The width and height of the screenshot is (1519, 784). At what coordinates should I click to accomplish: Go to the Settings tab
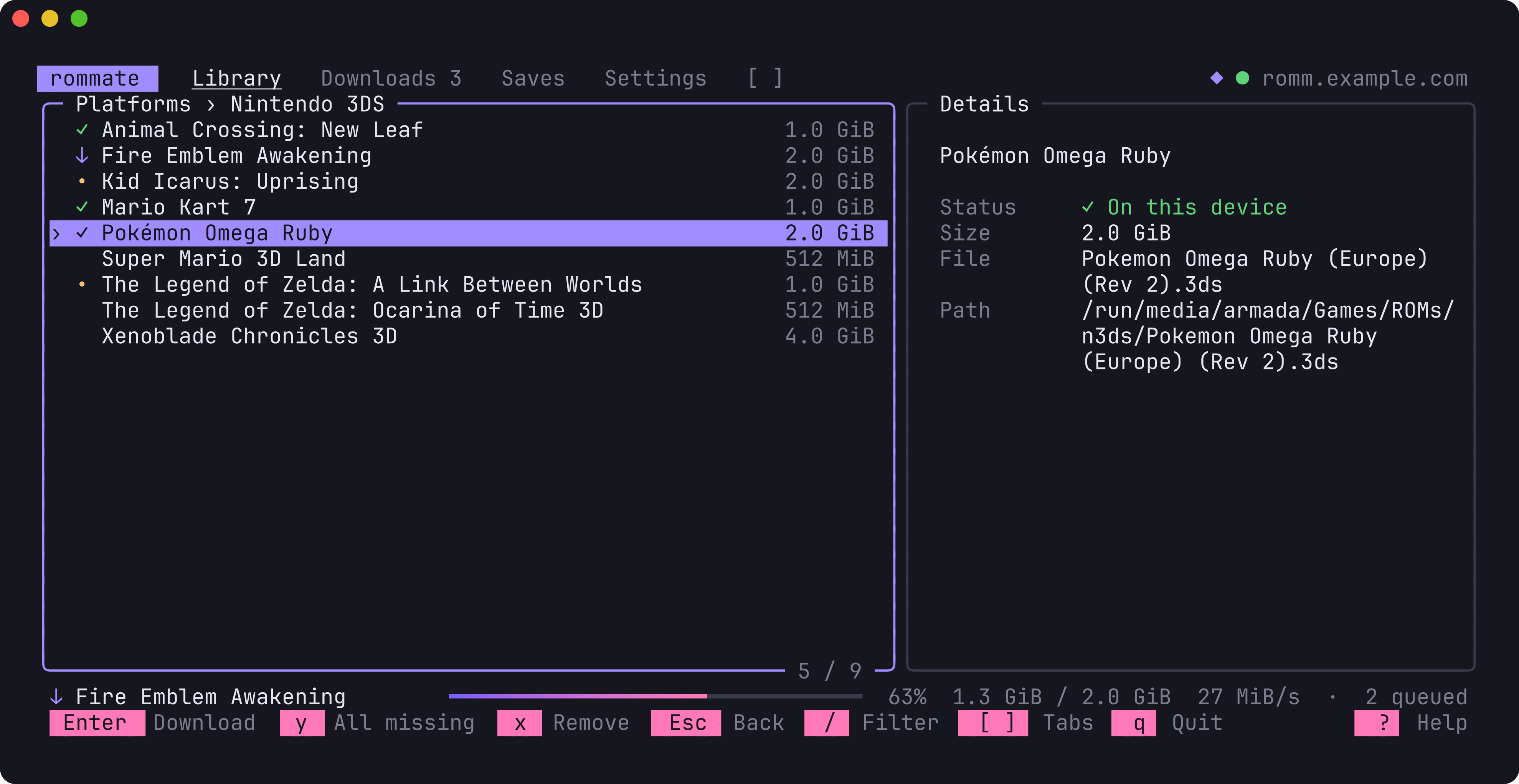point(655,78)
